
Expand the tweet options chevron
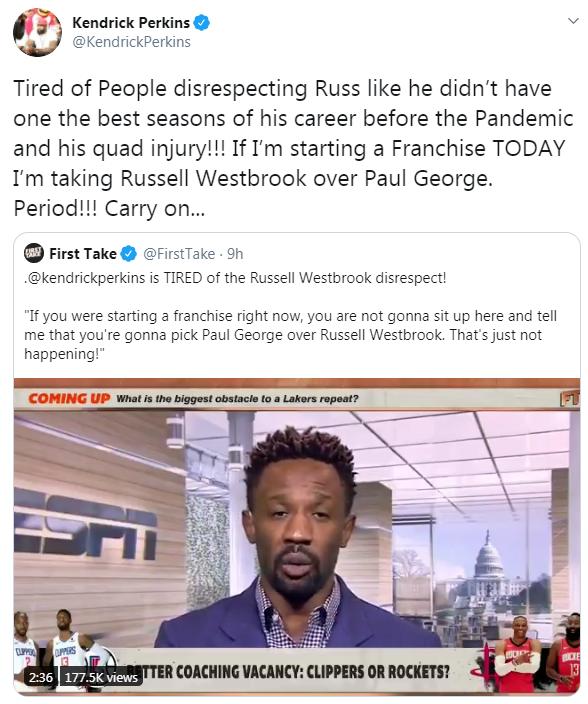coord(573,21)
